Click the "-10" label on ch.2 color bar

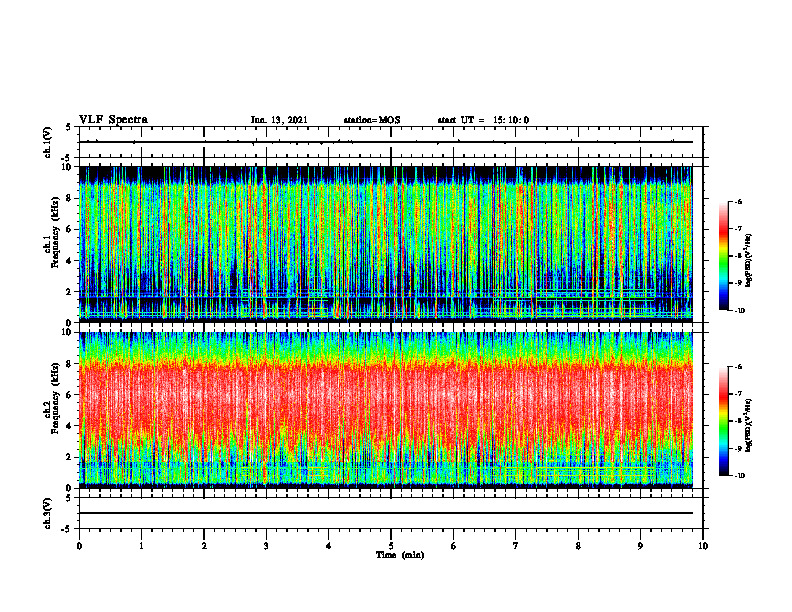[740, 476]
